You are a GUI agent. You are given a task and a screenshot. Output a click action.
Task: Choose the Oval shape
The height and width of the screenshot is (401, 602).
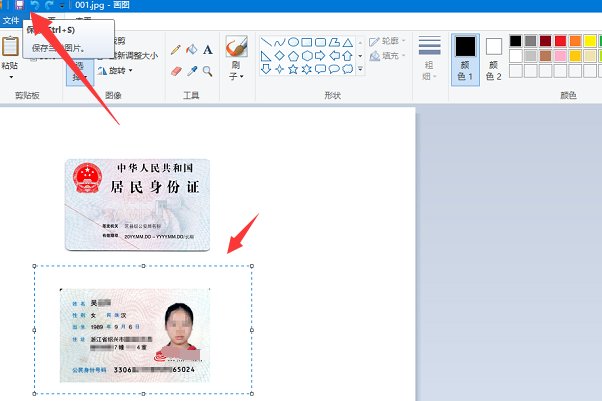[x=293, y=42]
